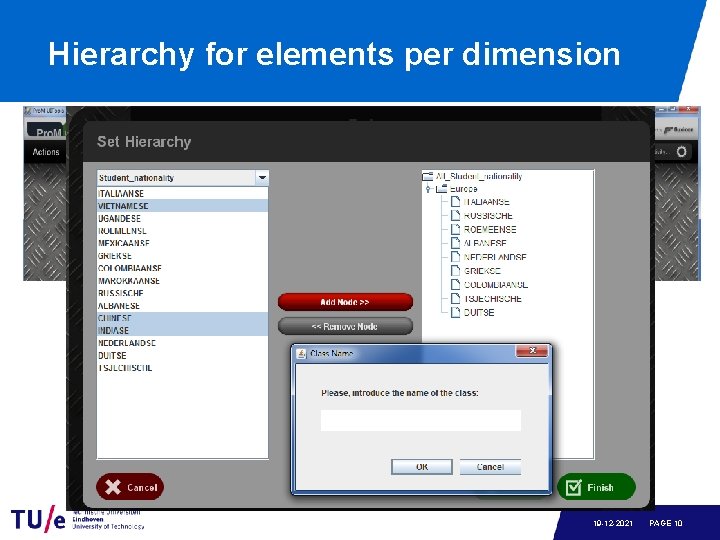This screenshot has width=720, height=540.
Task: Select GRIEKSE leaf in the hierarchy tree
Action: coord(482,271)
